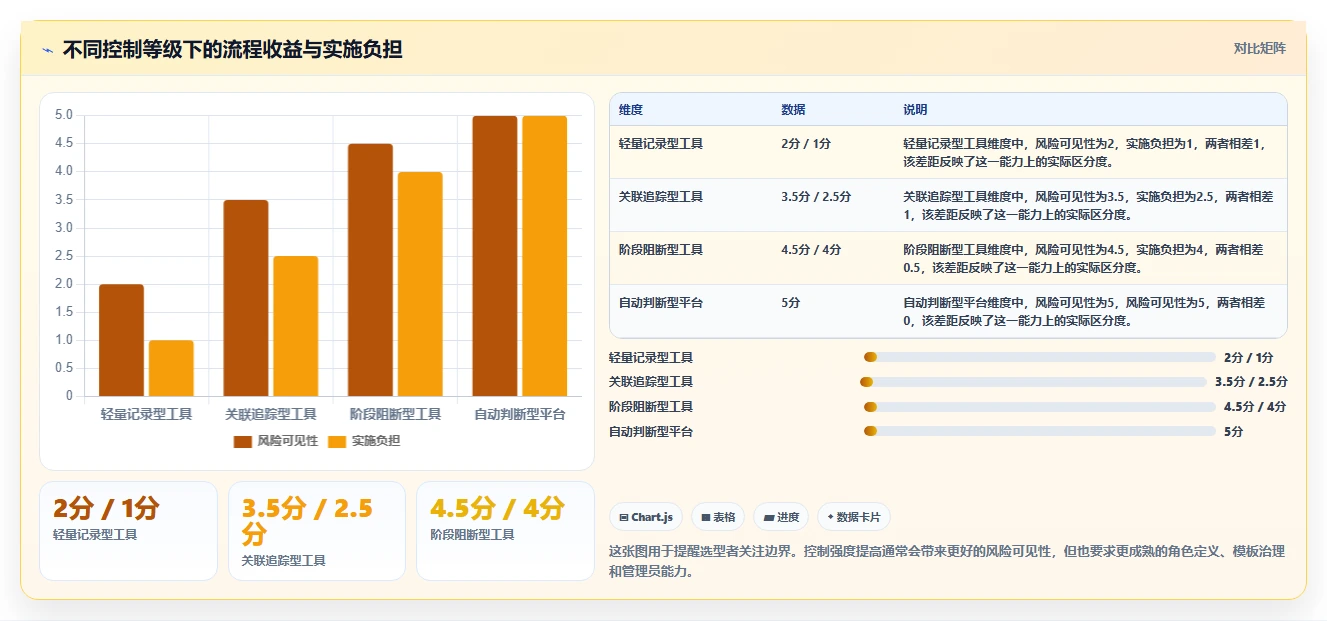Viewport: 1327px width, 621px height.
Task: Toggle the 风险可见性 legend entry
Action: [x=275, y=441]
